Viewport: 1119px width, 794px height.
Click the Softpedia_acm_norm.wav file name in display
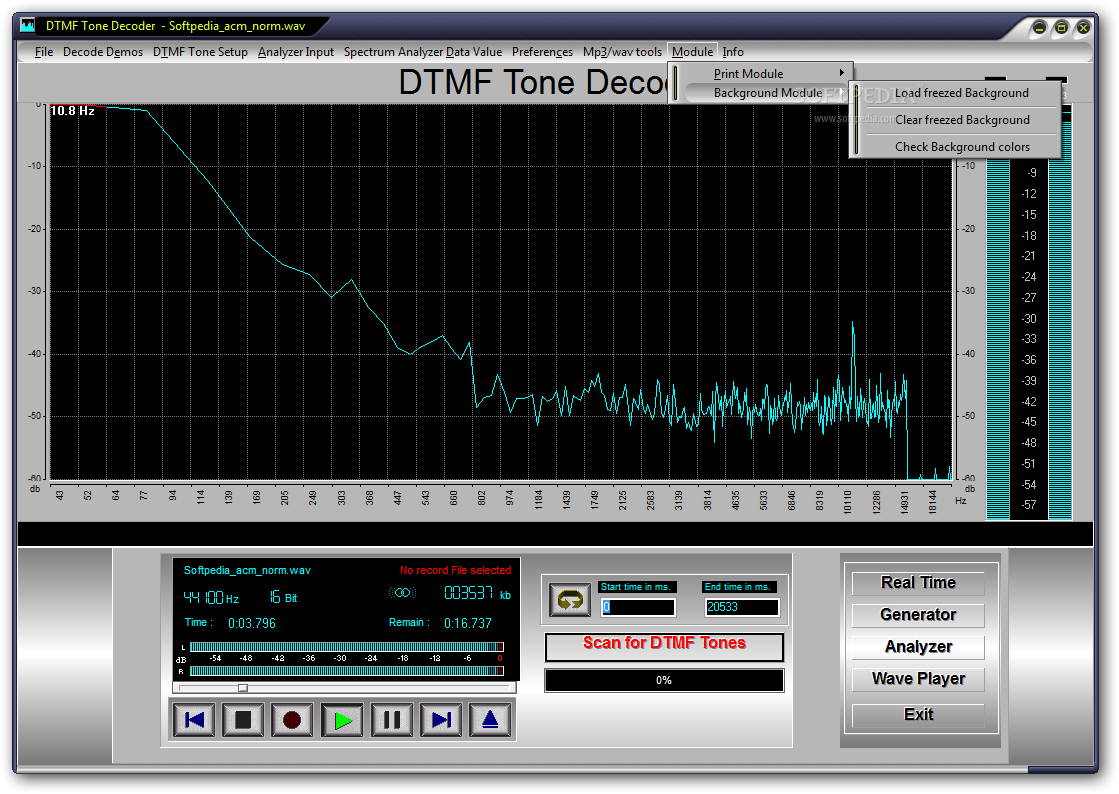point(247,571)
